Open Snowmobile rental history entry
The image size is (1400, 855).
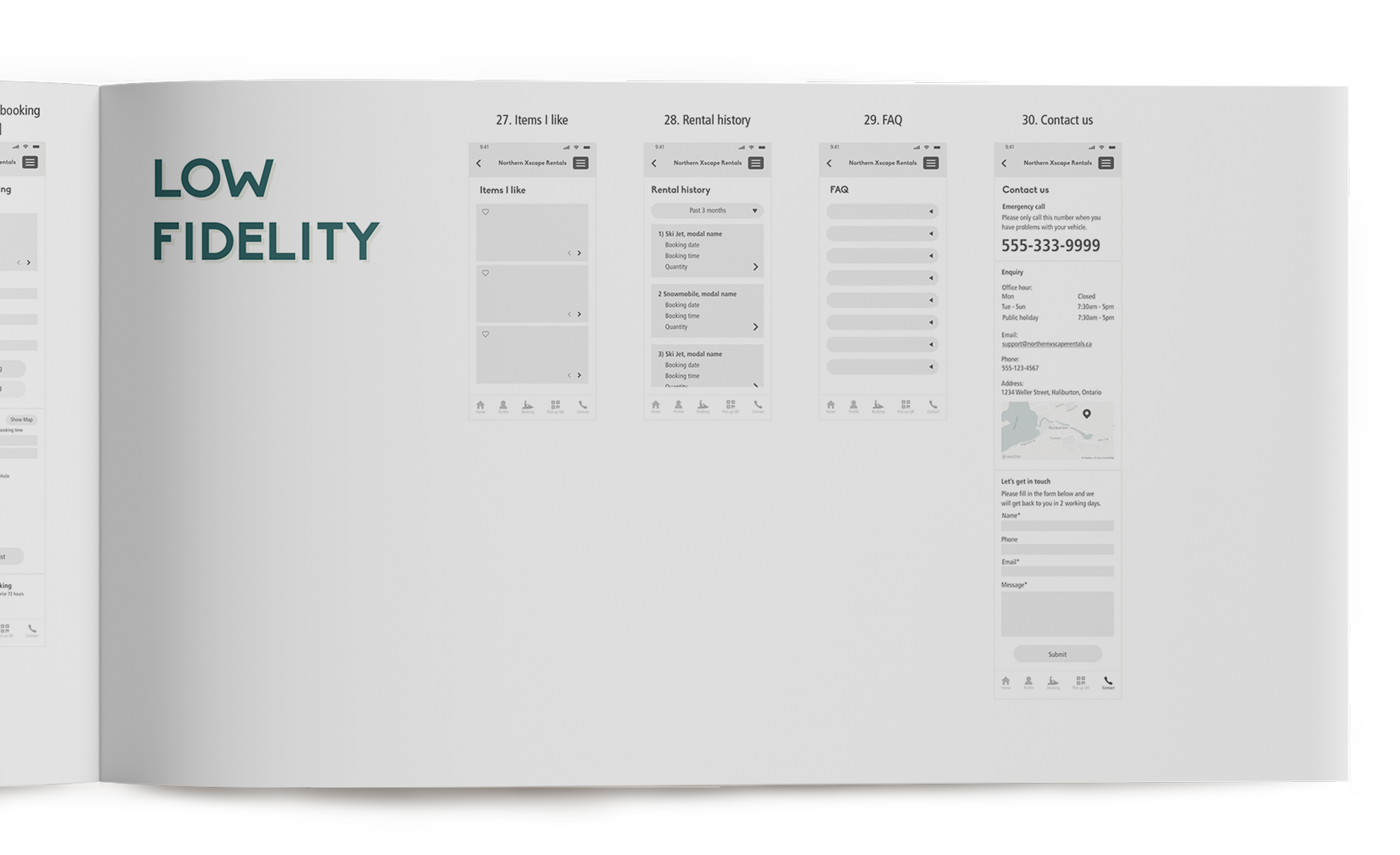click(x=707, y=310)
